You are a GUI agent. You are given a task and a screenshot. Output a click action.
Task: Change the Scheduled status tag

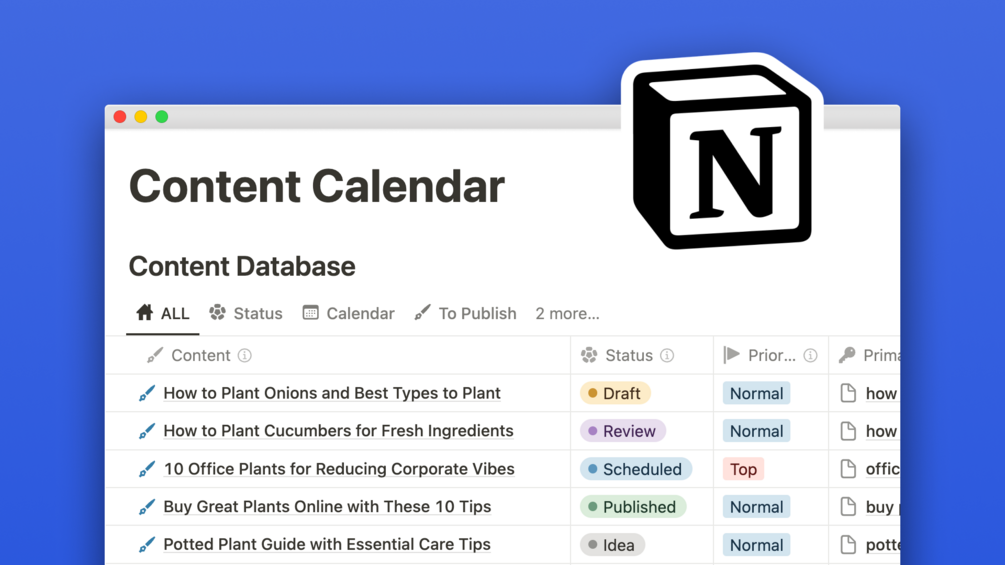(x=636, y=469)
